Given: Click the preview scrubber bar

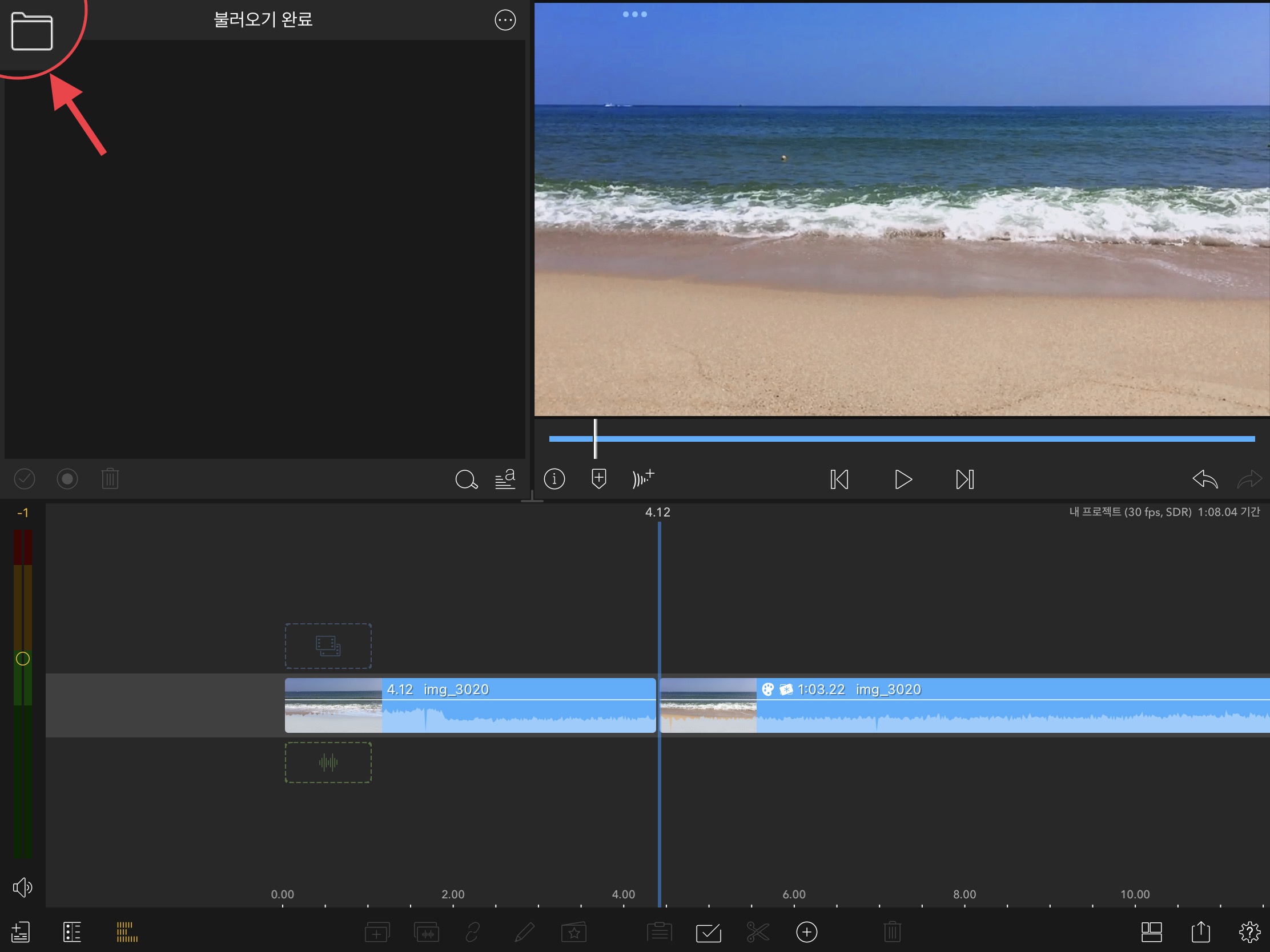Looking at the screenshot, I should (x=902, y=439).
